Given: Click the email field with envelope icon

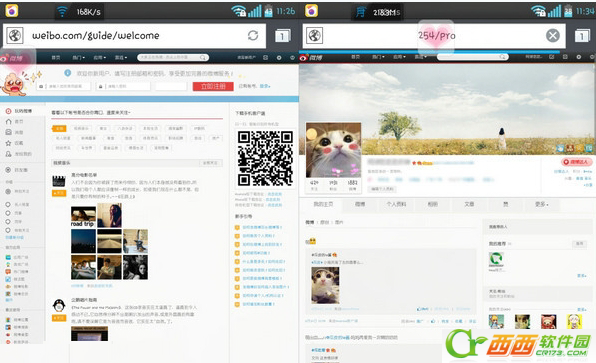Looking at the screenshot, I should (x=64, y=87).
